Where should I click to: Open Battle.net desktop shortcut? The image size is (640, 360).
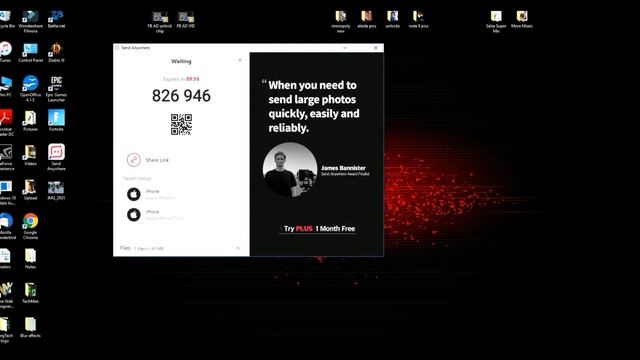(x=56, y=19)
